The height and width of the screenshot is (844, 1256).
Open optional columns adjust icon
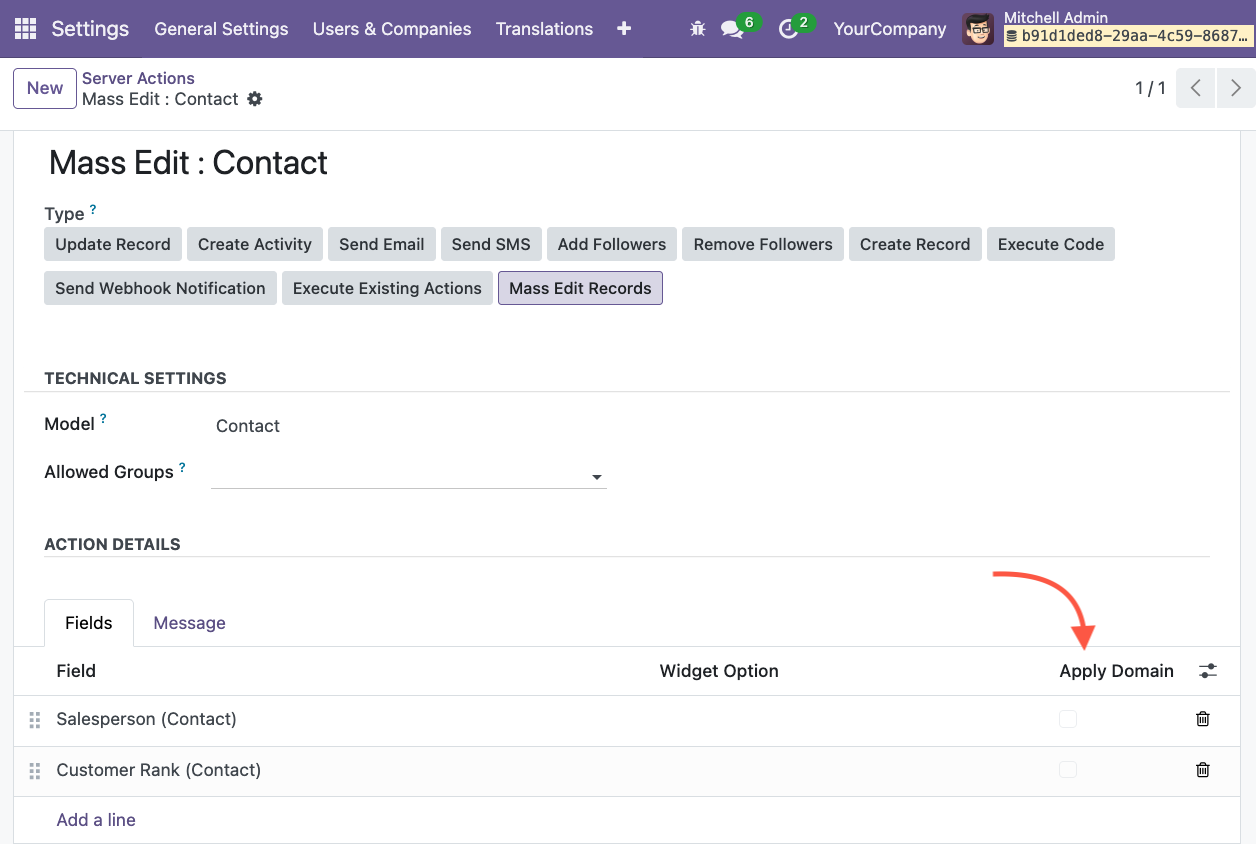coord(1208,671)
